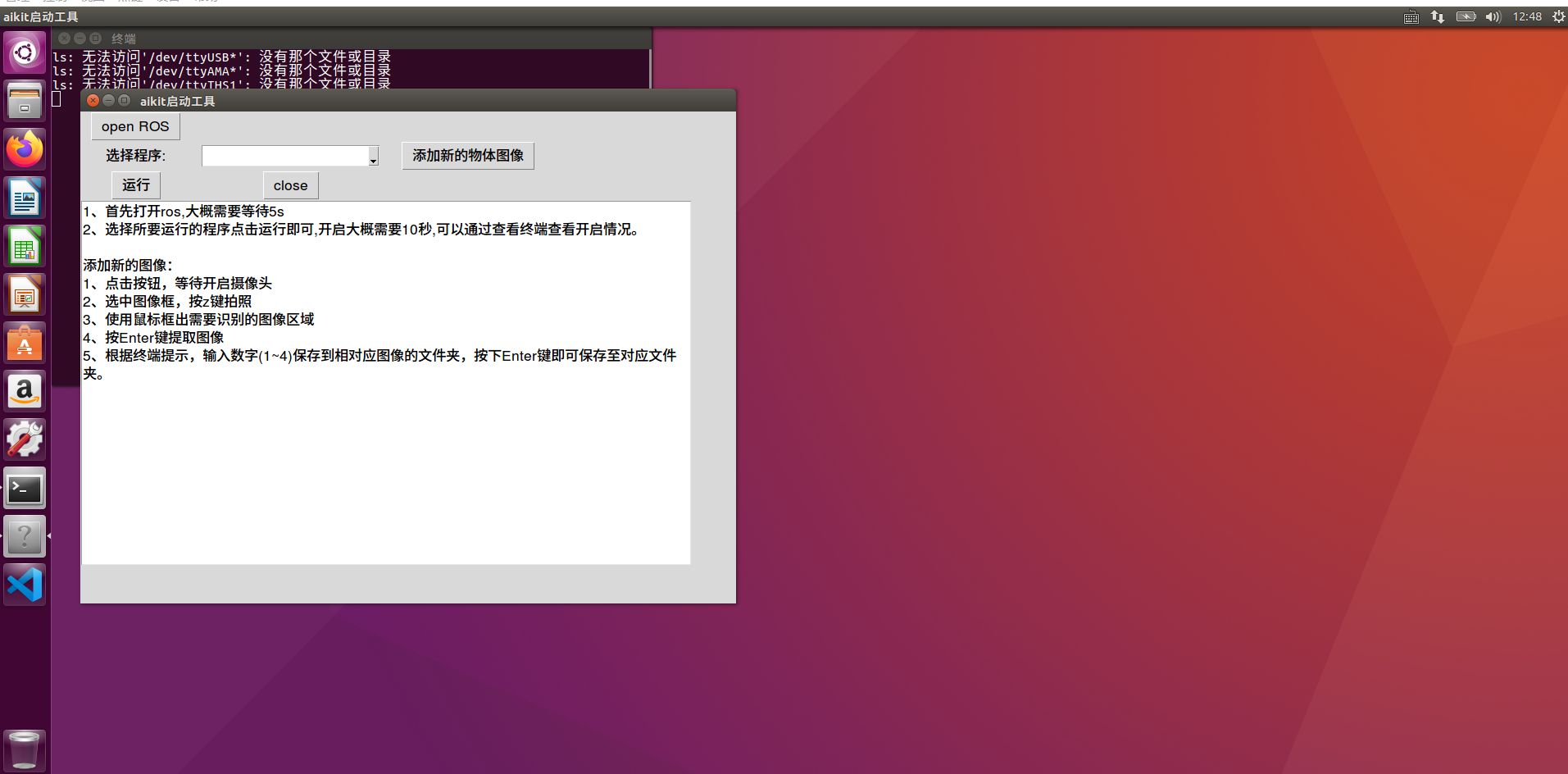The height and width of the screenshot is (774, 1568).
Task: Click 添加新的物体图像 button
Action: [x=467, y=156]
